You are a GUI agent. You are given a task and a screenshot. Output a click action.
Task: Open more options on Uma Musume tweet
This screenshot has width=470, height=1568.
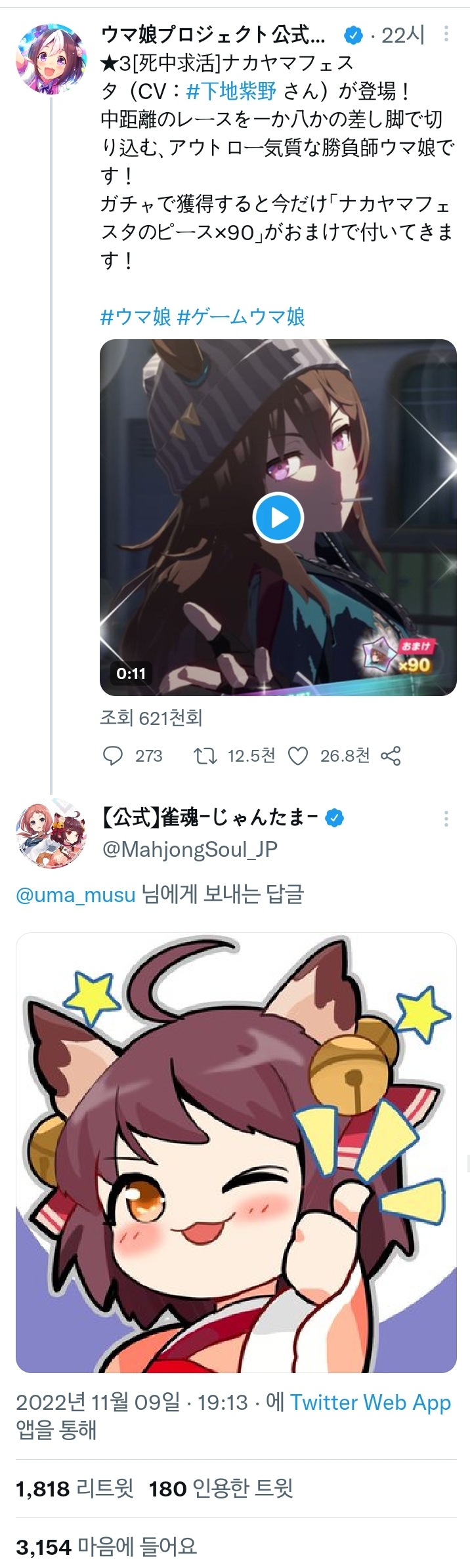click(446, 34)
